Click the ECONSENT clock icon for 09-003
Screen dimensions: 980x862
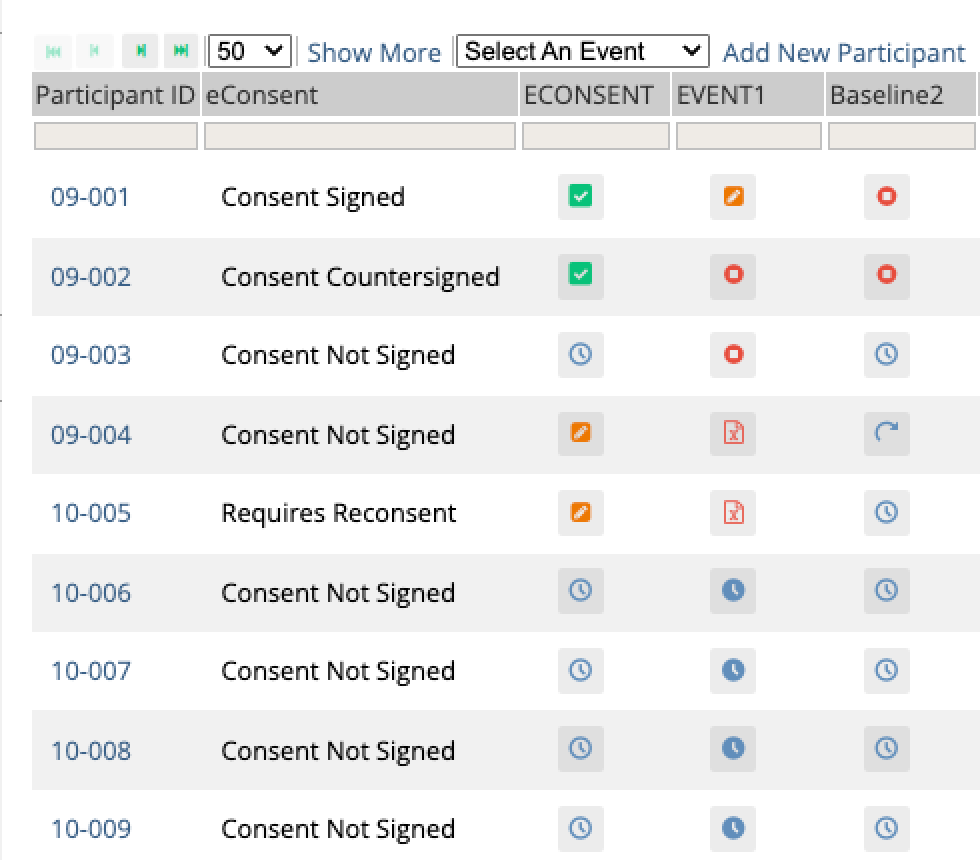[x=580, y=355]
